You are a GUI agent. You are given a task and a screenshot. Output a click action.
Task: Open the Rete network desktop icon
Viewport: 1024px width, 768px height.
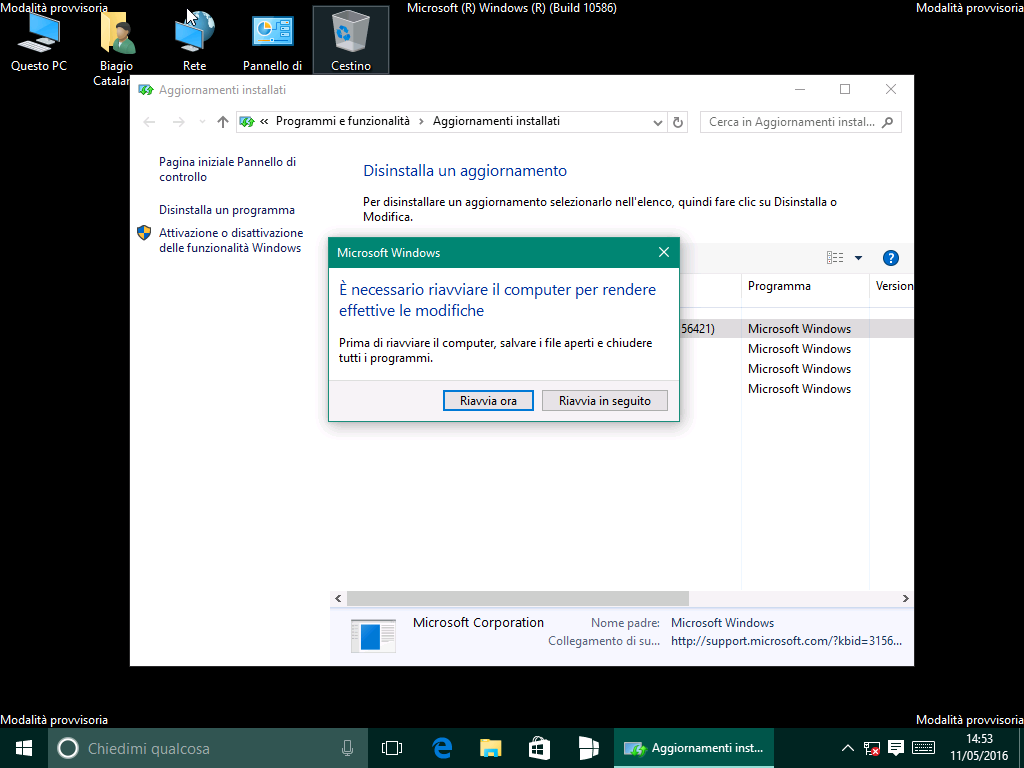tap(195, 40)
